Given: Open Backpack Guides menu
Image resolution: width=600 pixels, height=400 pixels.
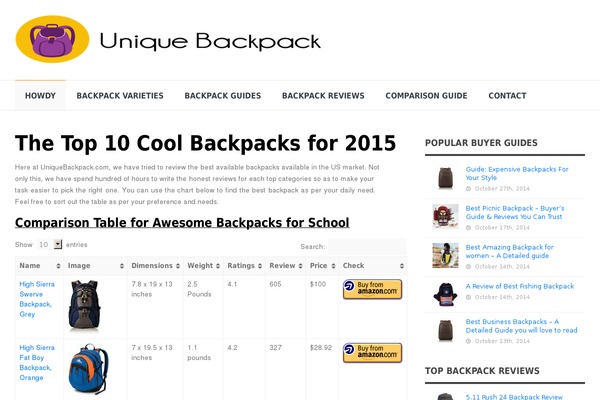Looking at the screenshot, I should click(223, 96).
